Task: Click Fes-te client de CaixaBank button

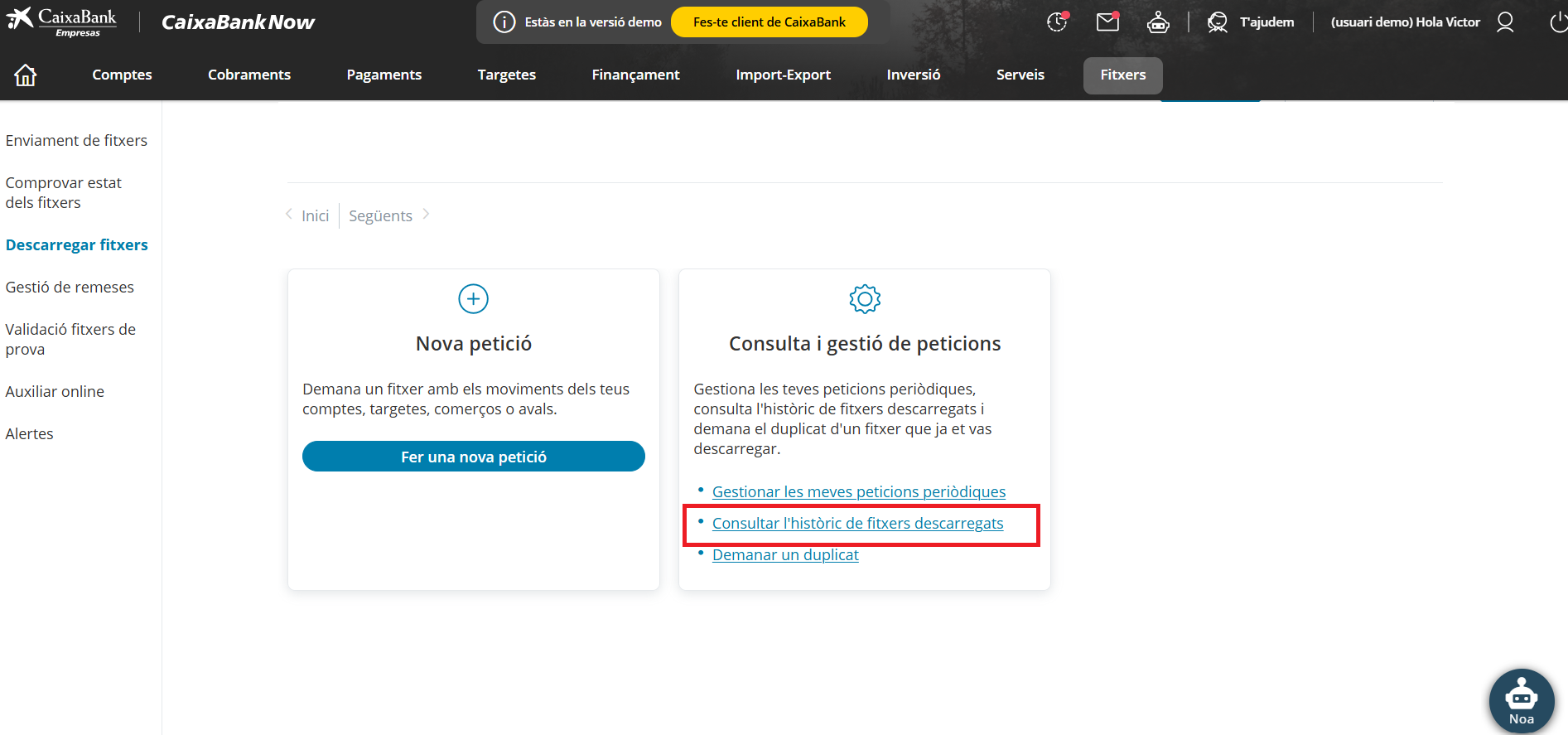Action: (x=769, y=22)
